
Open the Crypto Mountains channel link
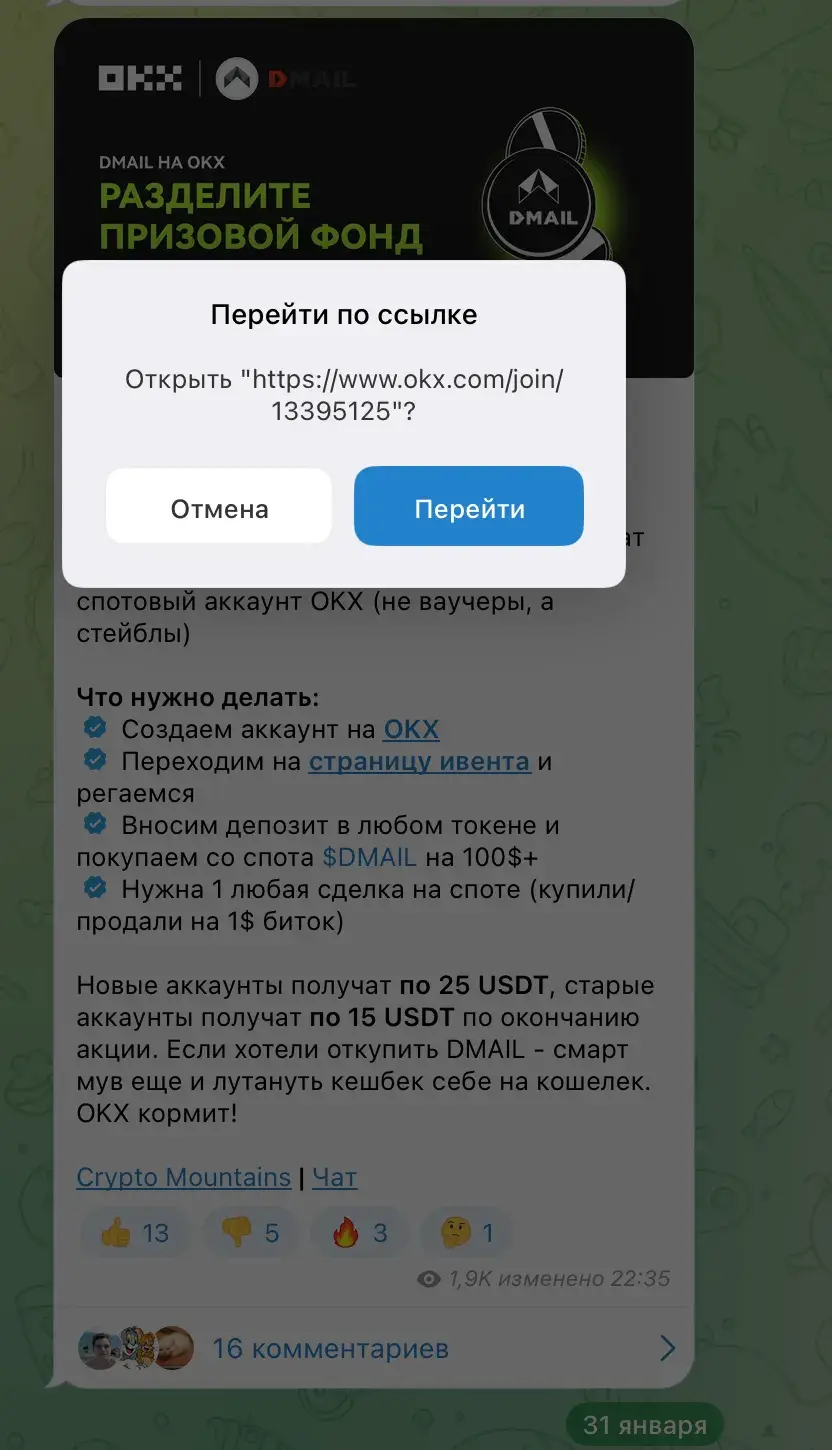click(x=184, y=1177)
